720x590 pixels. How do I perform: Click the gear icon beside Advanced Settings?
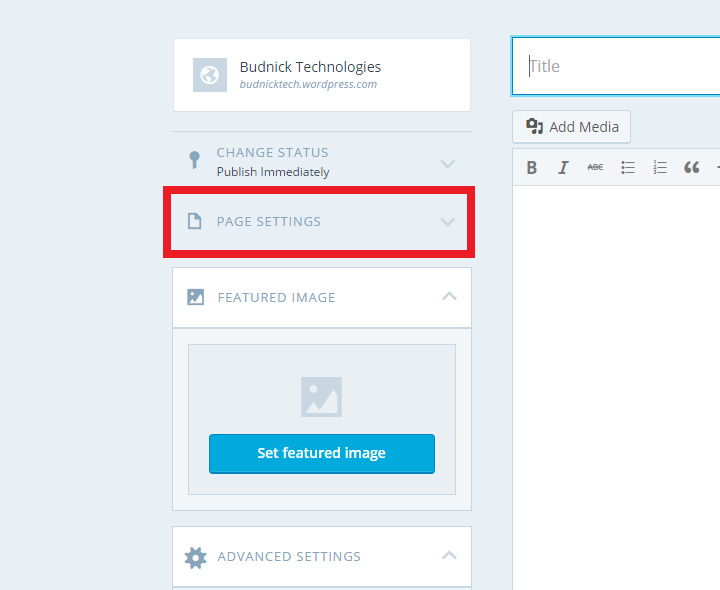pos(196,558)
